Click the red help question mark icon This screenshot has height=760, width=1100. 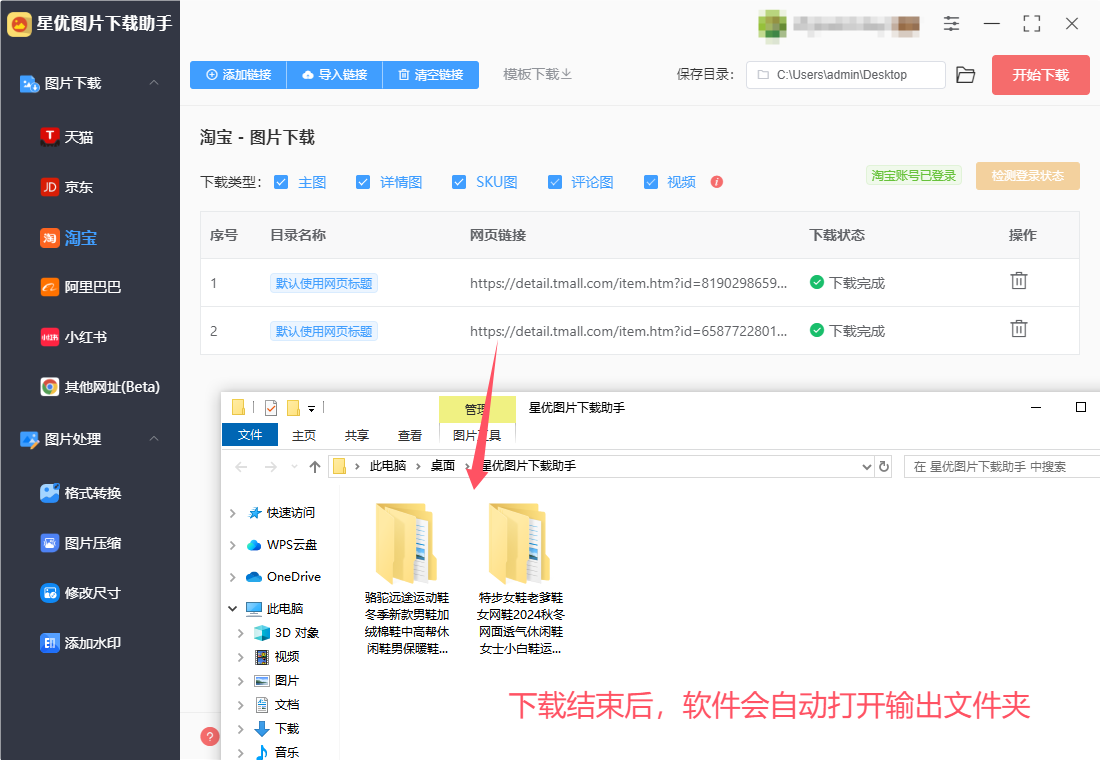(x=210, y=736)
